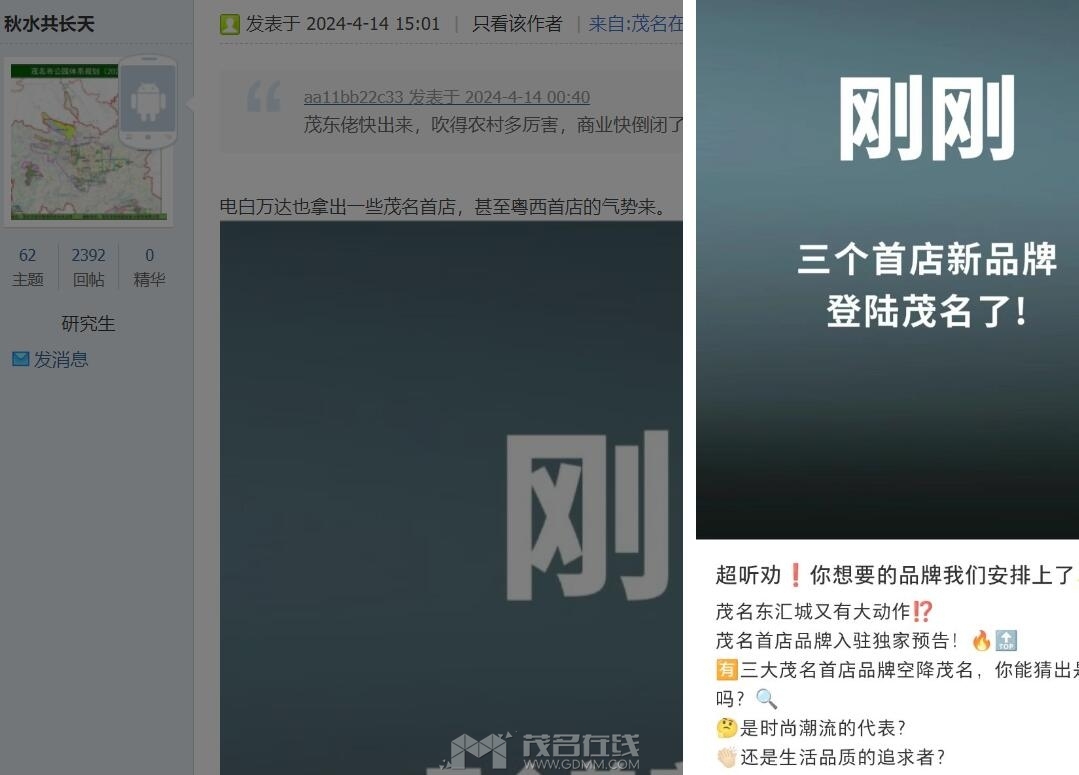The width and height of the screenshot is (1079, 775).
Task: Click the enlarged image headline 刚刚
Action: click(x=926, y=118)
